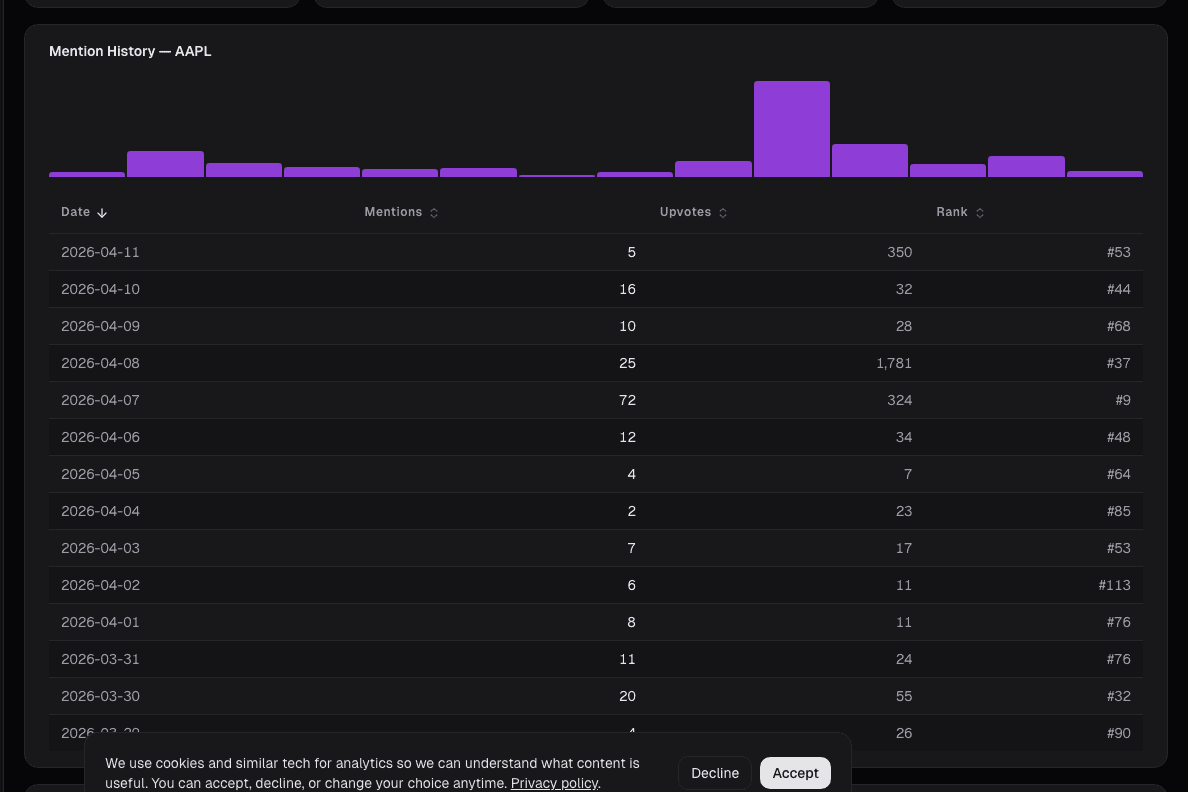The image size is (1188, 792).
Task: Click the leftmost bar in the chart
Action: click(x=87, y=174)
